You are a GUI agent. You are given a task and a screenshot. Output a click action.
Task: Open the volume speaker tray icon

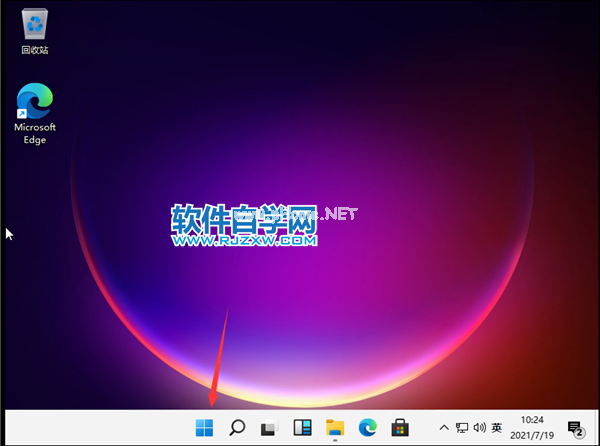(480, 427)
